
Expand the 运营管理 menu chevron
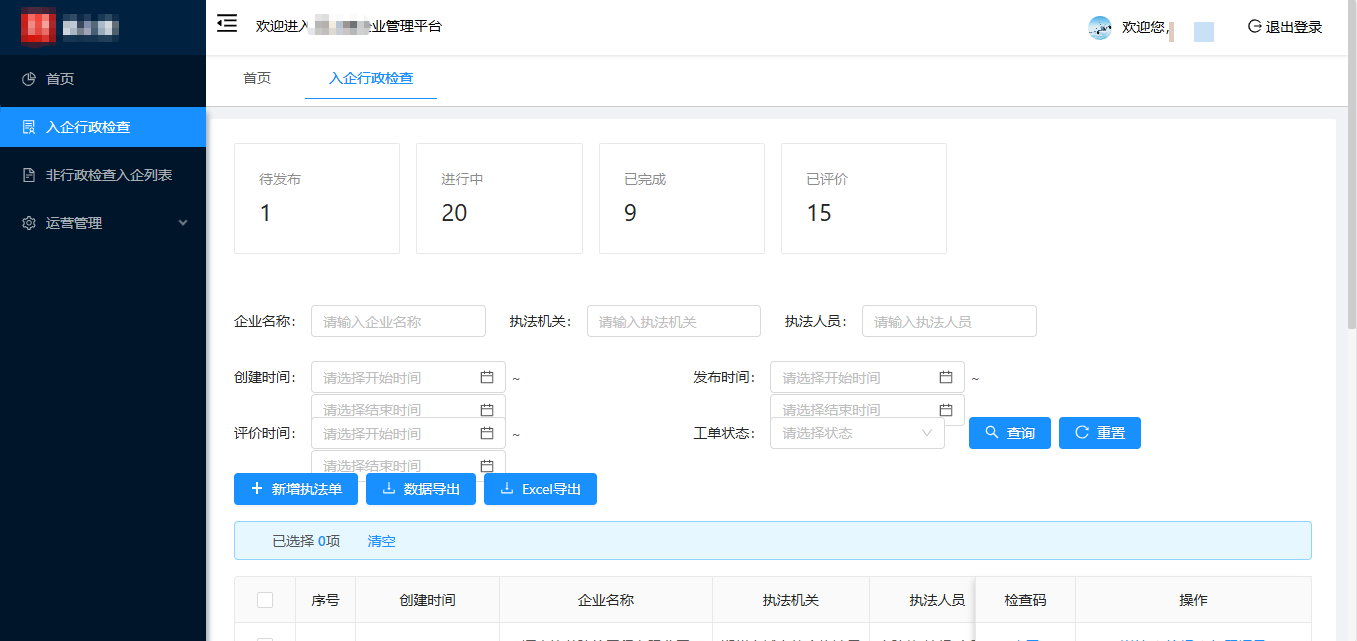pos(183,223)
